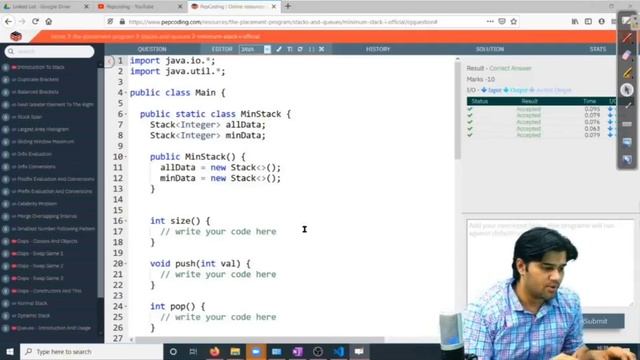Open the Firefox library icon

point(575,22)
